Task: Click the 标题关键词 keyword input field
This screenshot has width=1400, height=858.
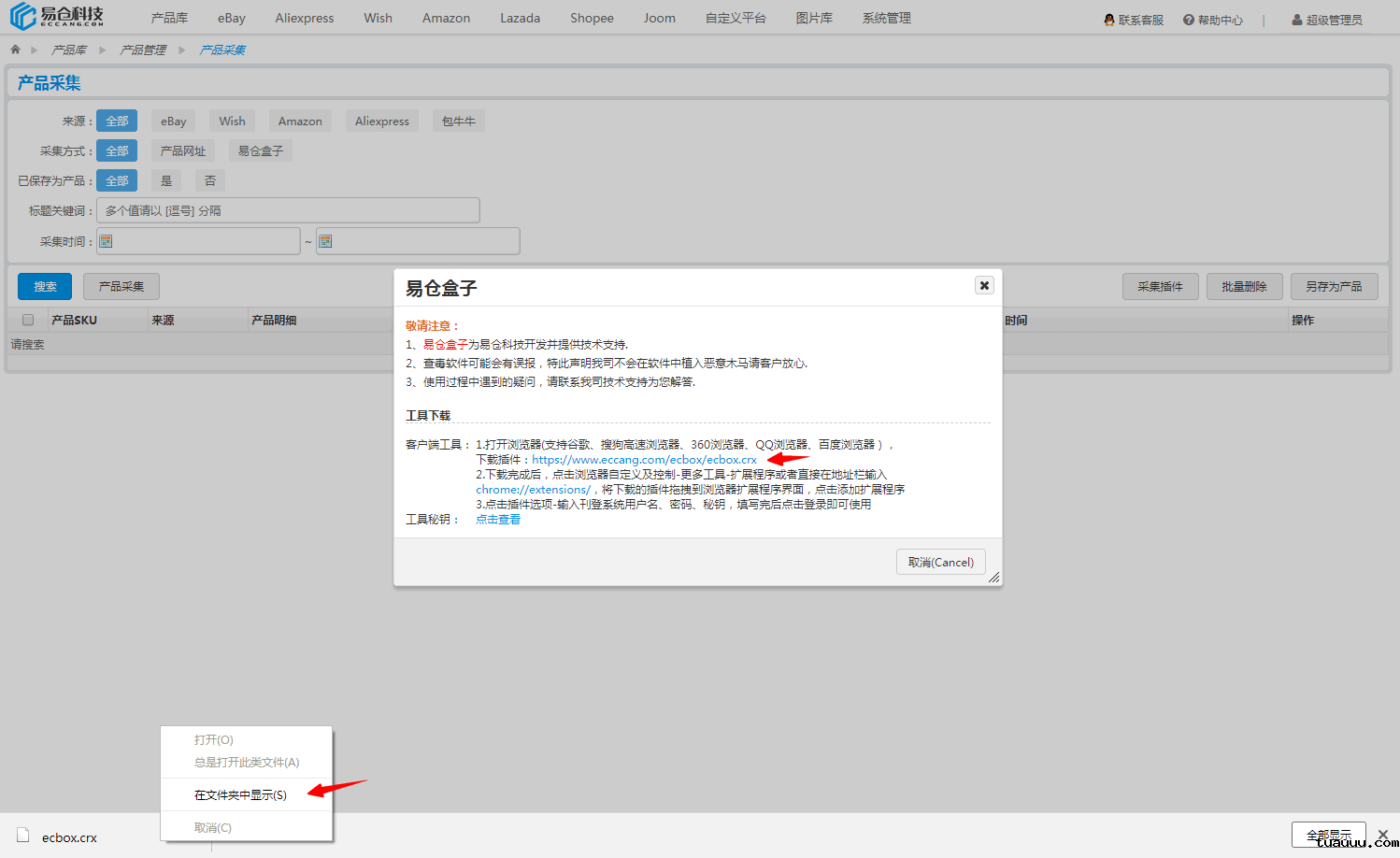Action: 288,210
